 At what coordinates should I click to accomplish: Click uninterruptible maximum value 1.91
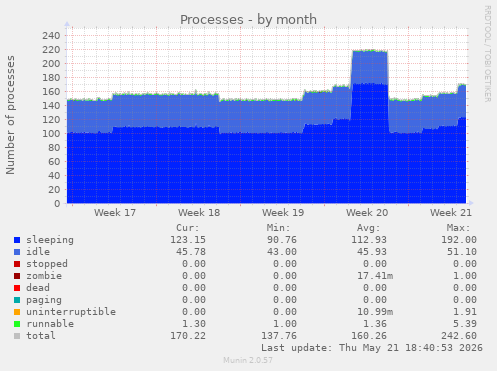click(465, 312)
